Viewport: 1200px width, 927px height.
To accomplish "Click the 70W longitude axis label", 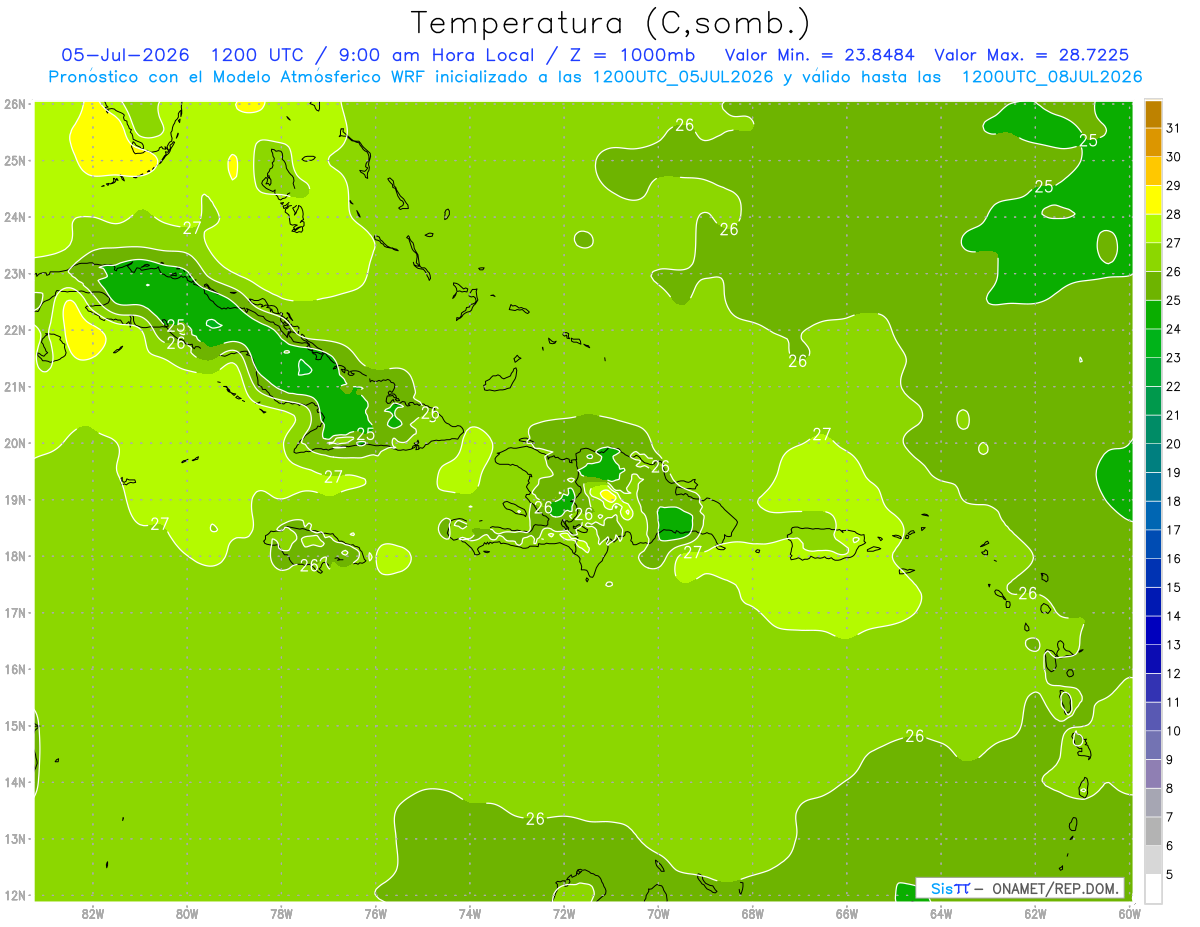I will point(658,913).
